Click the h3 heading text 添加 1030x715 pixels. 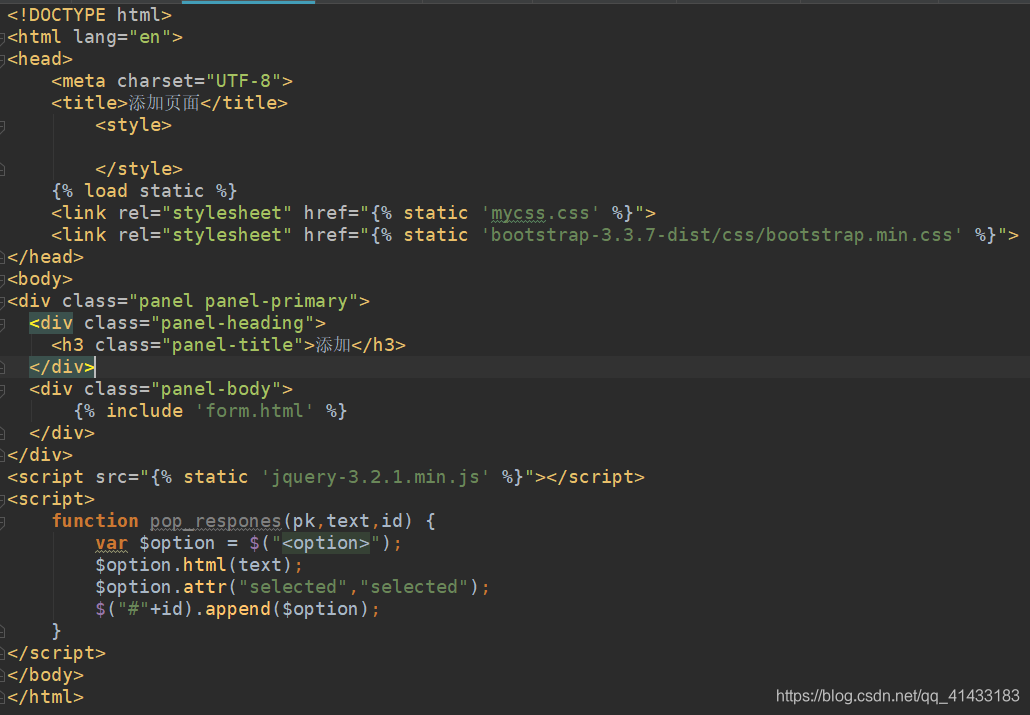point(333,345)
